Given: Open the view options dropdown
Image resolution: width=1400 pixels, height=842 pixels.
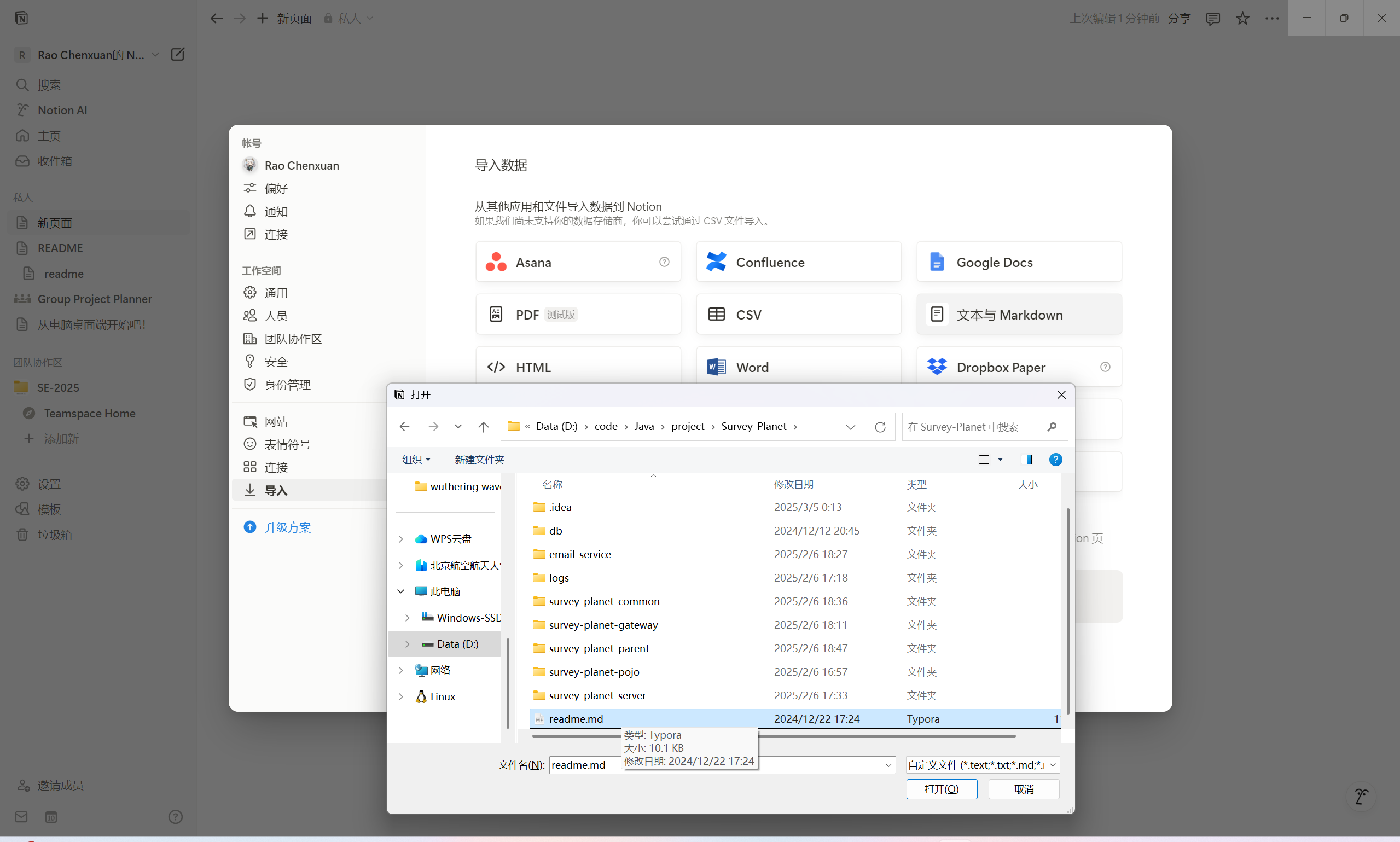Looking at the screenshot, I should [x=1000, y=460].
